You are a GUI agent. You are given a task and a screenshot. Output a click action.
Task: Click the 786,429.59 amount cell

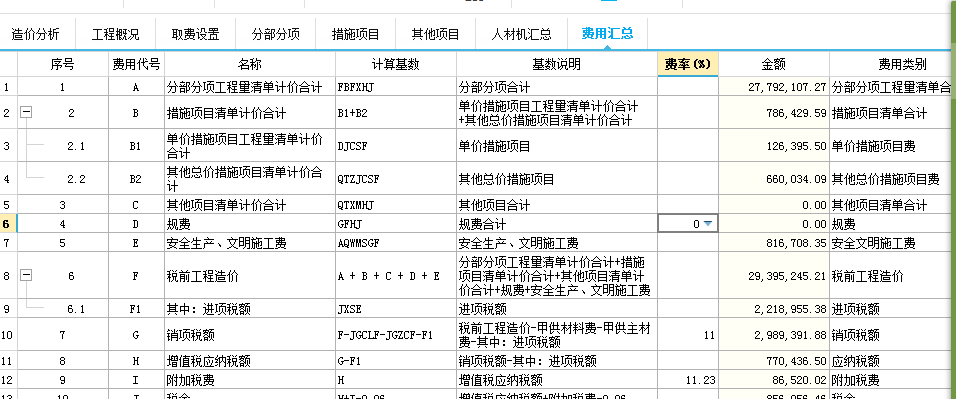pos(774,113)
